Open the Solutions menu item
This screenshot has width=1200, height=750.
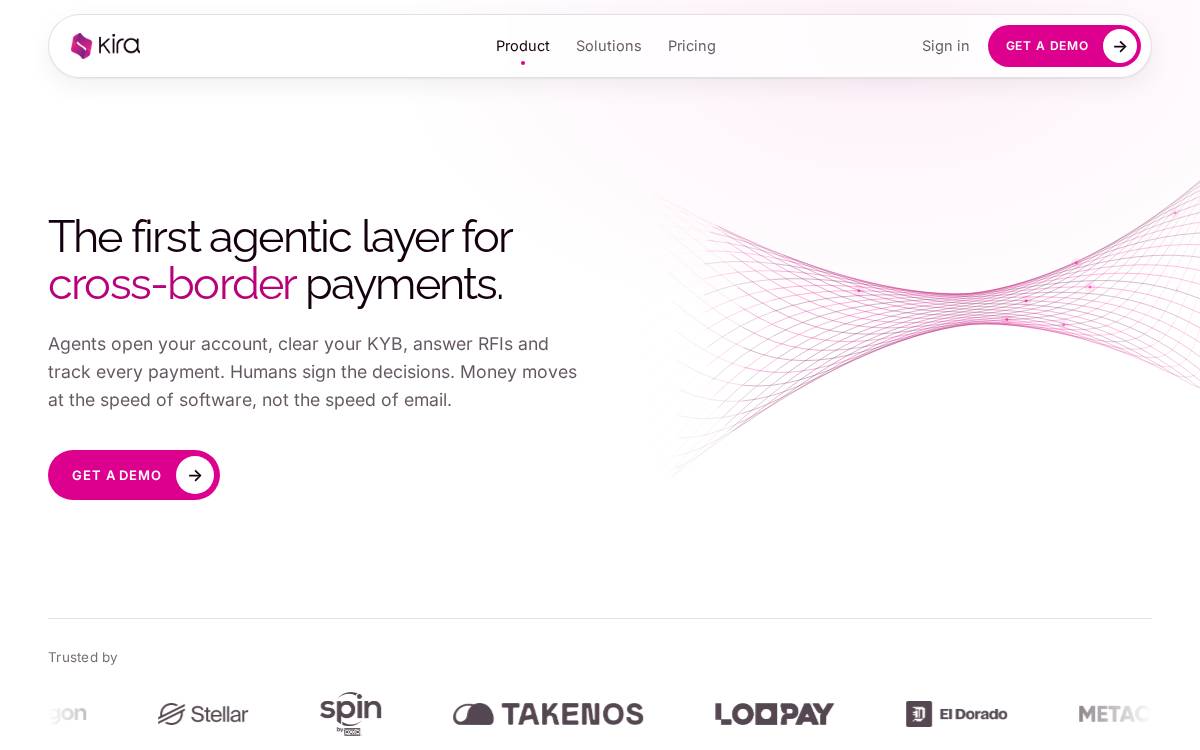click(x=609, y=46)
